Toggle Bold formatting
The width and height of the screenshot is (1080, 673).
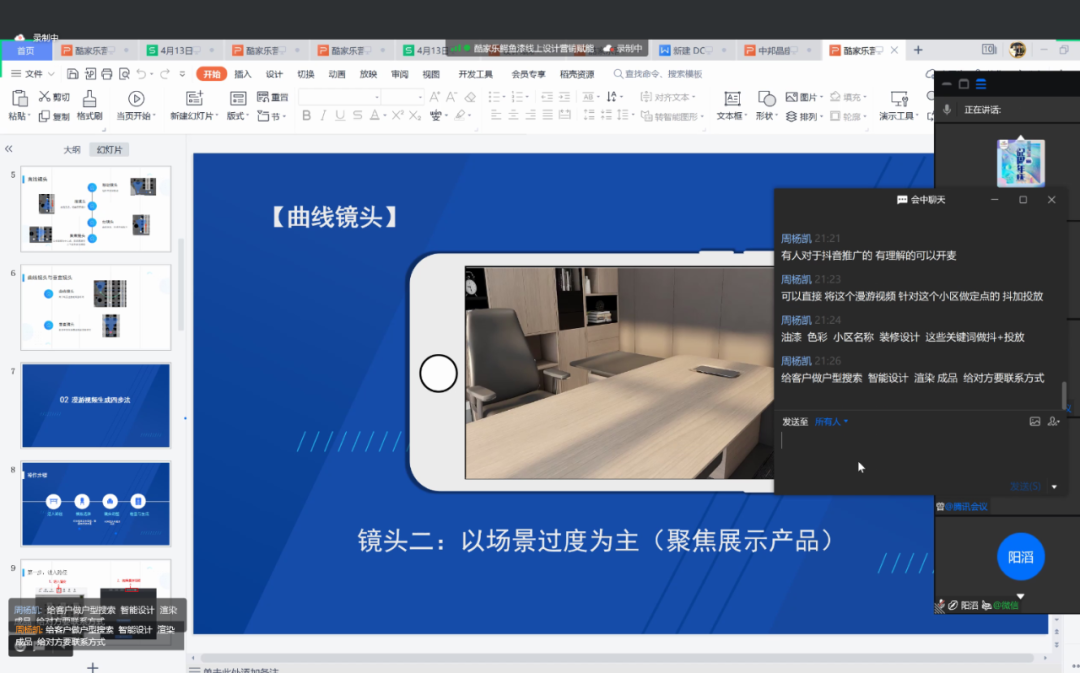point(307,116)
